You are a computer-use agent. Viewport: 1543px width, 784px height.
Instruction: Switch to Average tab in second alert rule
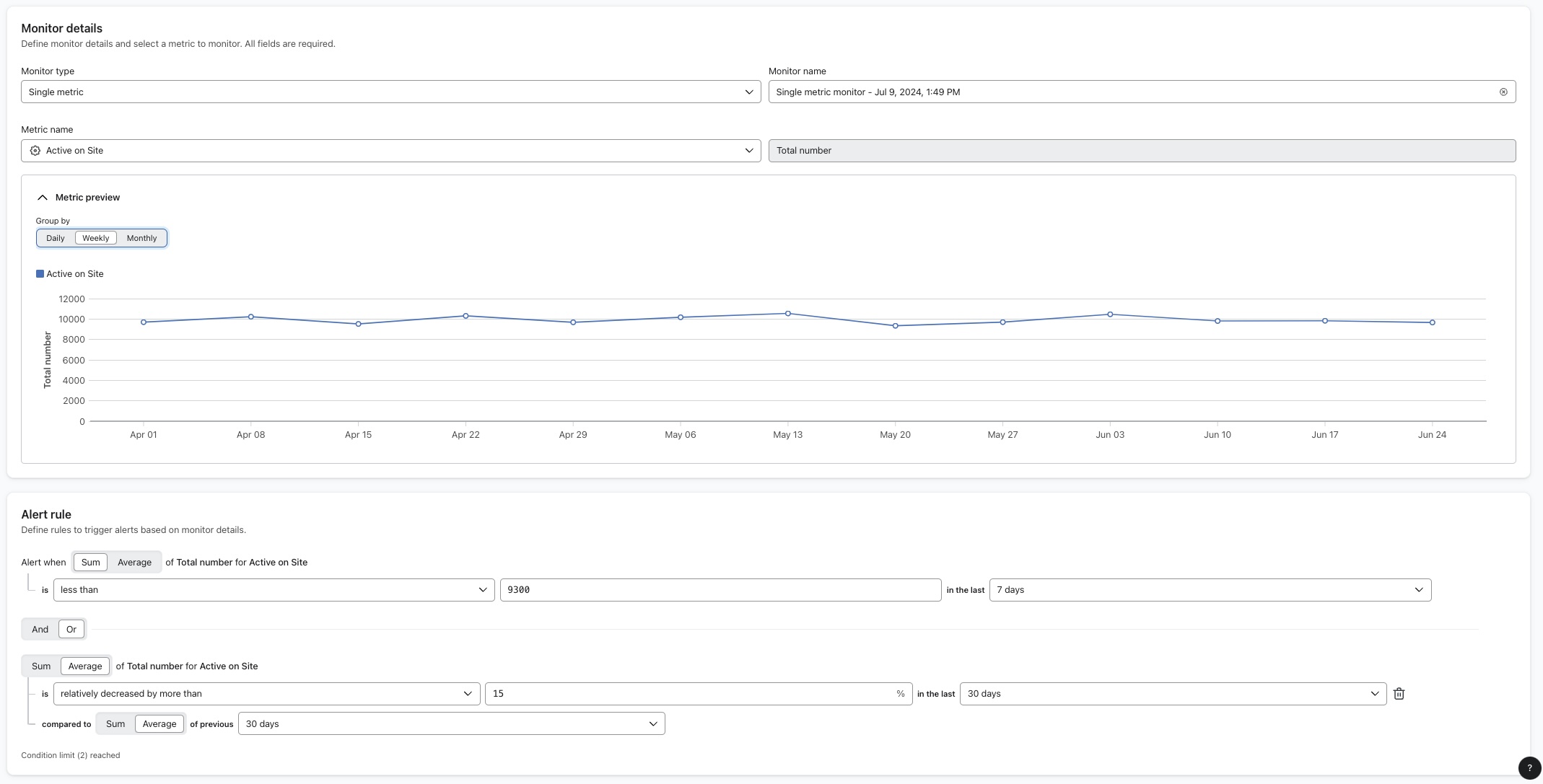[x=85, y=665]
